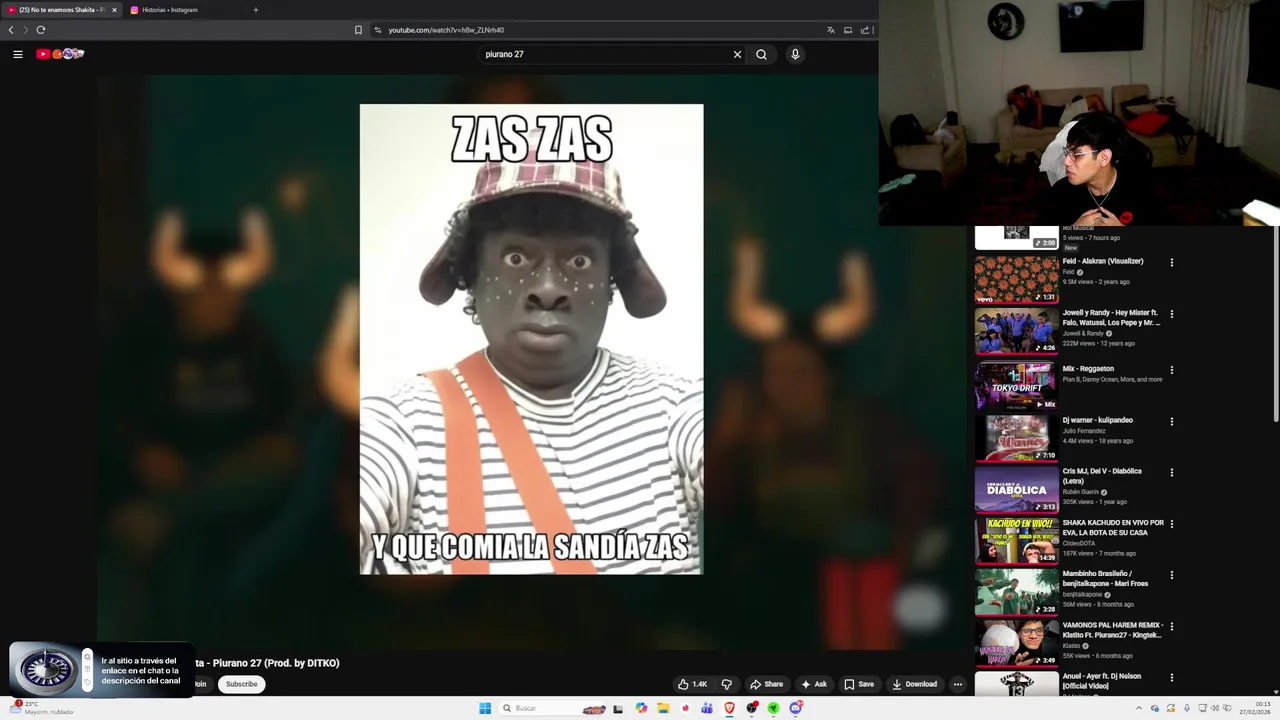Open a new browser tab

point(255,10)
